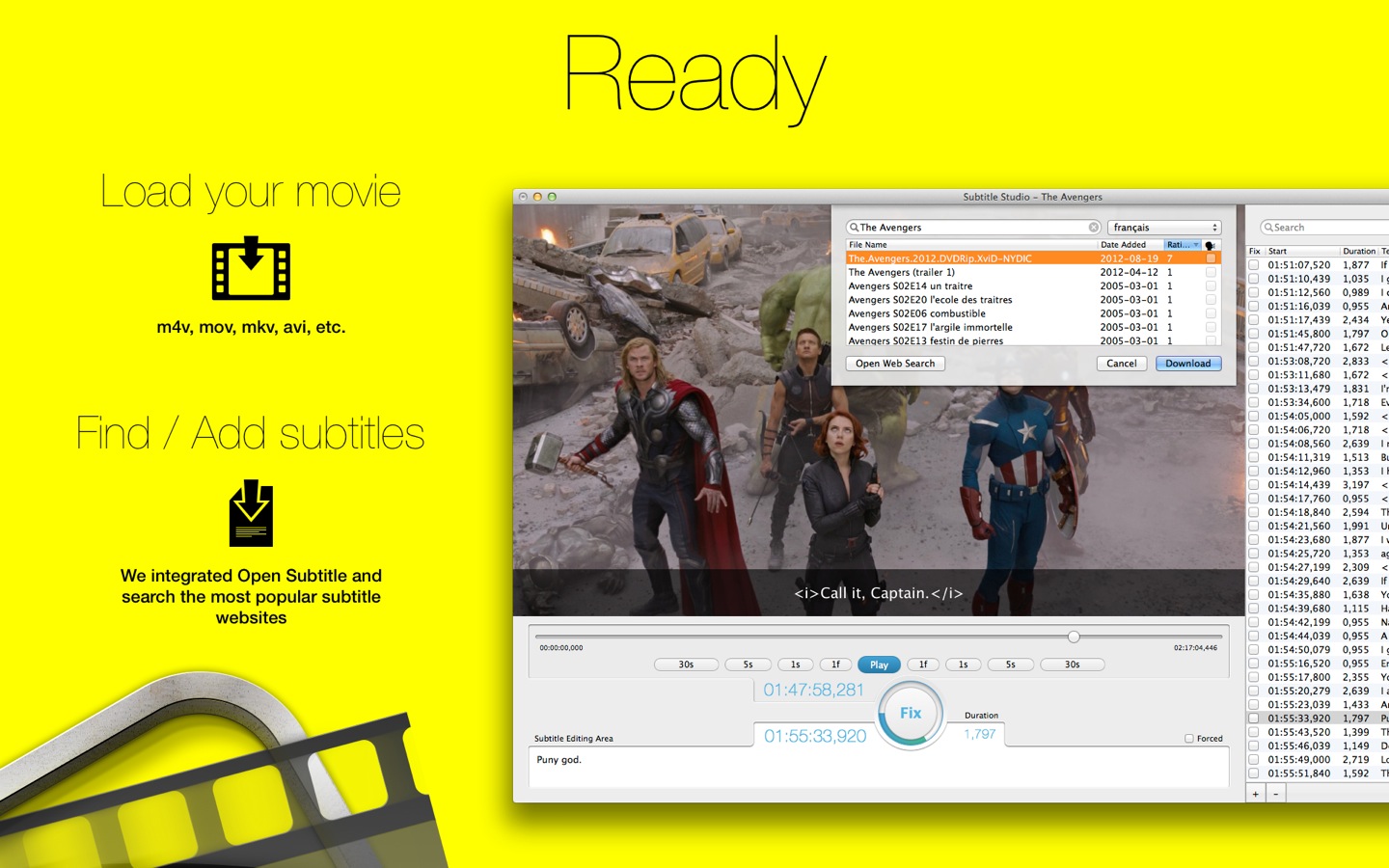Viewport: 1389px width, 868px height.
Task: Select subtitle row starting 01:53:34,600
Action: [x=1318, y=402]
